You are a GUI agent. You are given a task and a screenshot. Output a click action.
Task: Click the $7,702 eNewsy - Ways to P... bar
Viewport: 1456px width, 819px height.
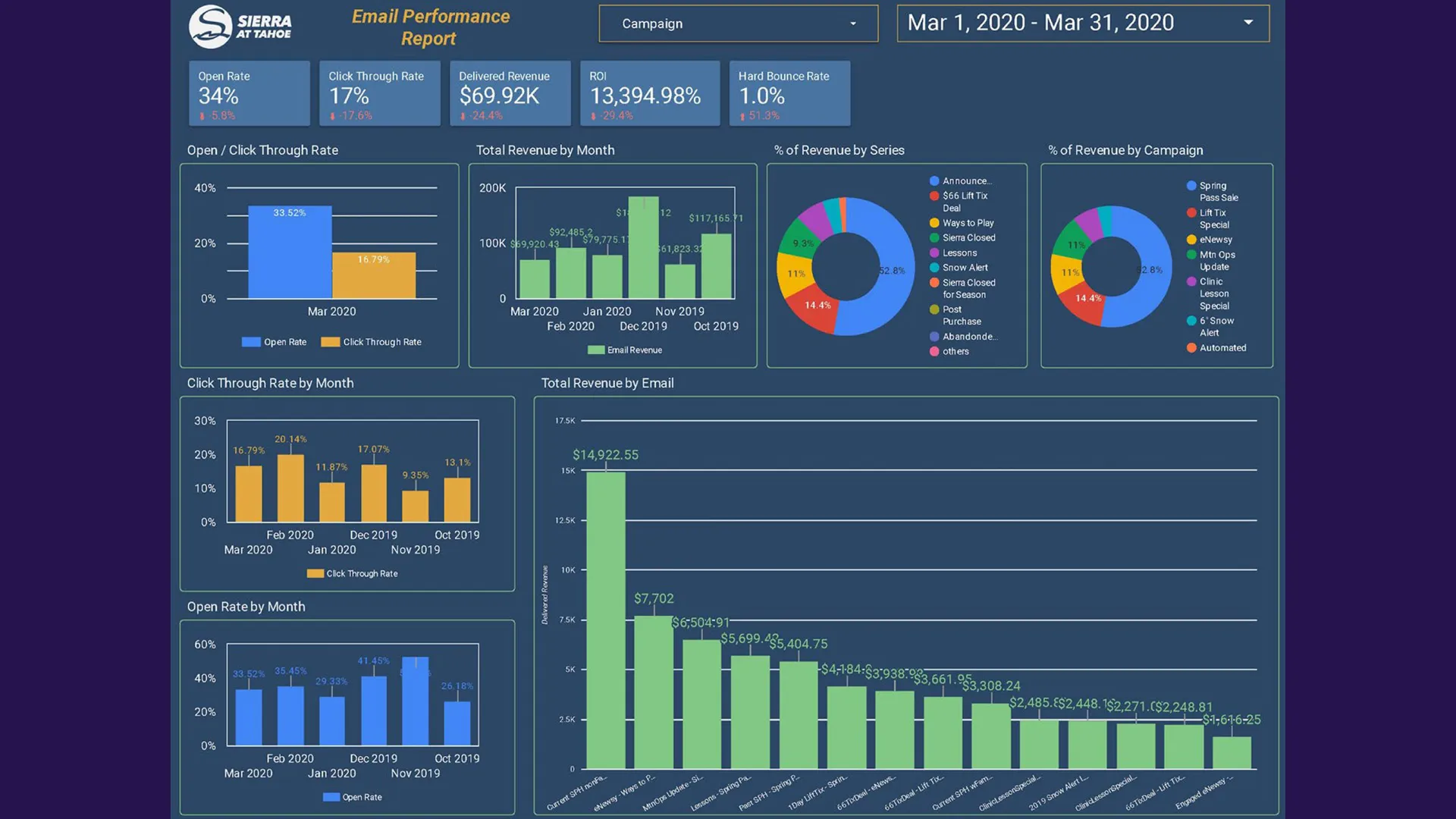(654, 692)
